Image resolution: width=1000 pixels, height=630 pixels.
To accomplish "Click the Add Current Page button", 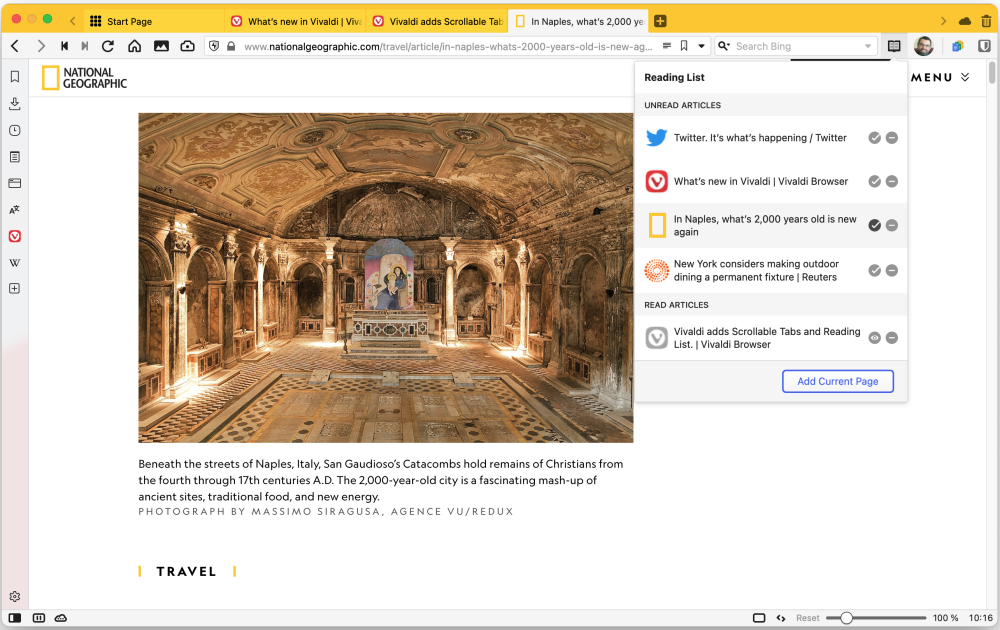I will 837,381.
